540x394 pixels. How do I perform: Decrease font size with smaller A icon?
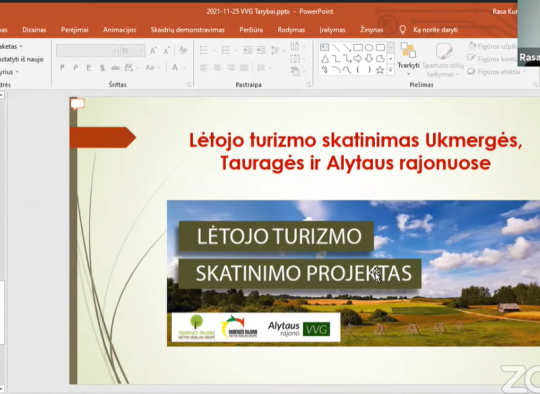click(x=167, y=51)
